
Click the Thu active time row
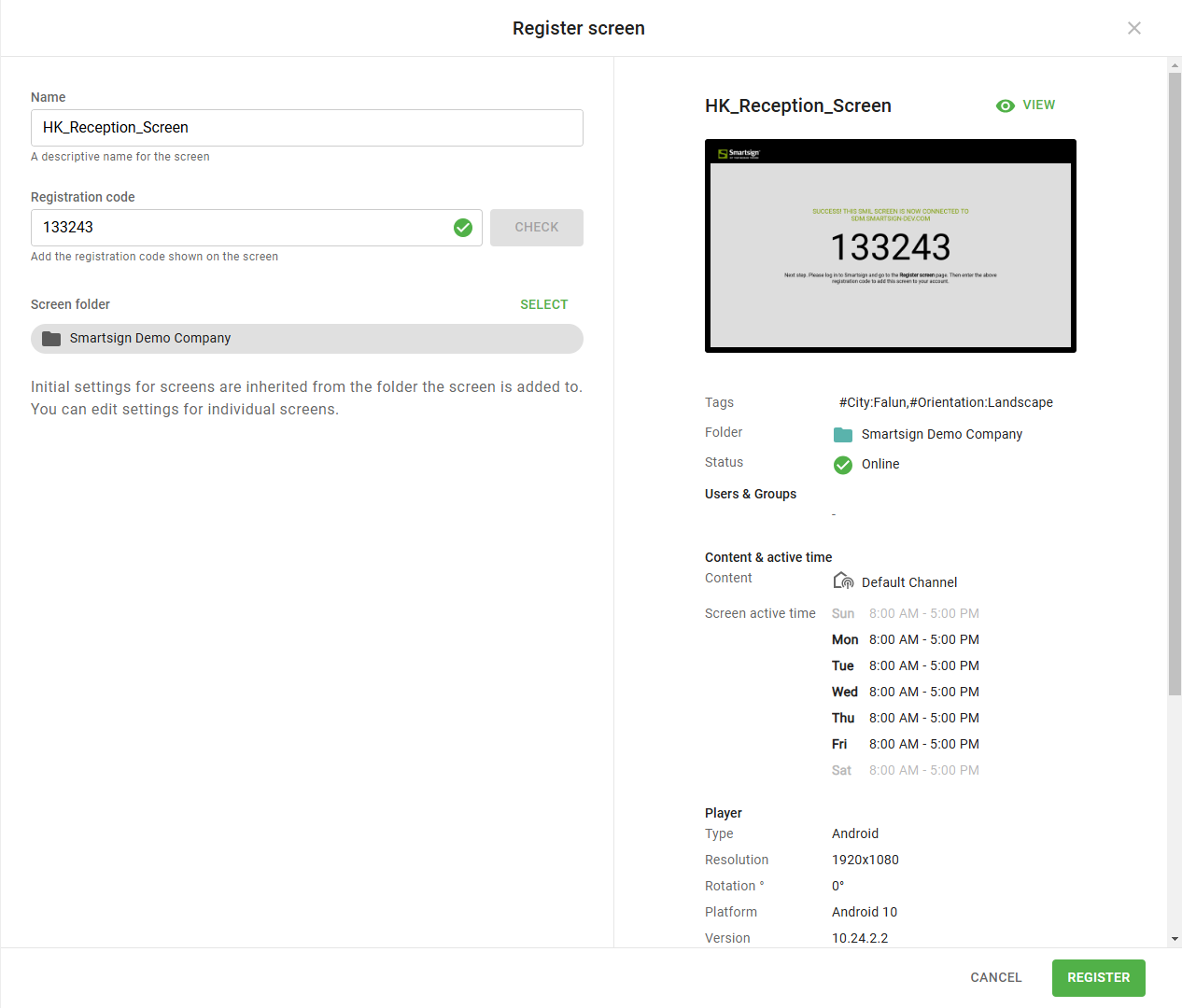click(x=906, y=718)
